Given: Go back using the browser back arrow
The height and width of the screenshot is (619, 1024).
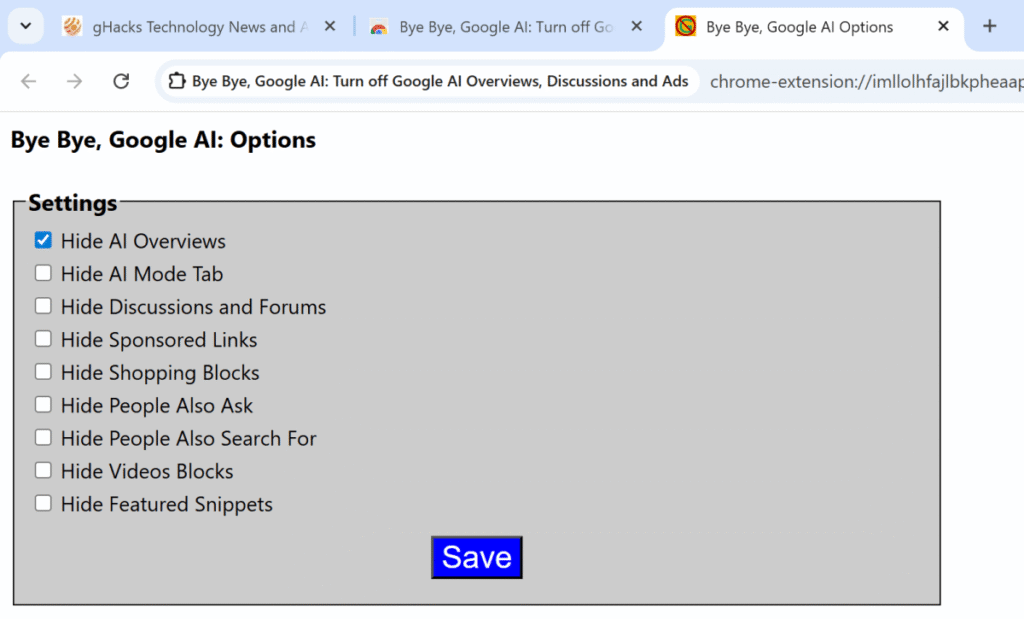Looking at the screenshot, I should (x=29, y=81).
